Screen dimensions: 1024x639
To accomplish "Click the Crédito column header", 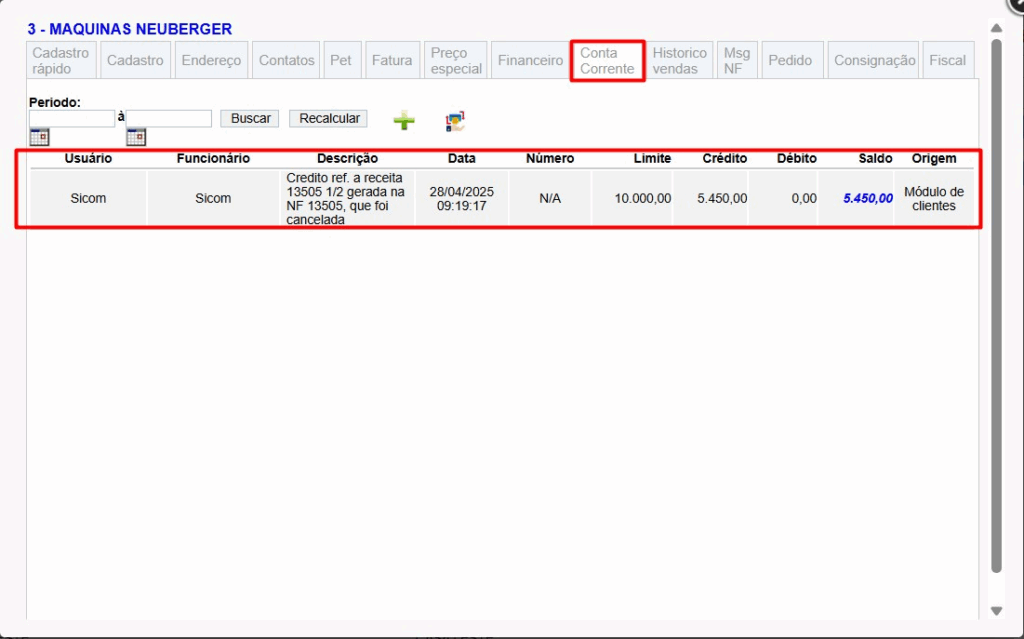I will pyautogui.click(x=724, y=158).
